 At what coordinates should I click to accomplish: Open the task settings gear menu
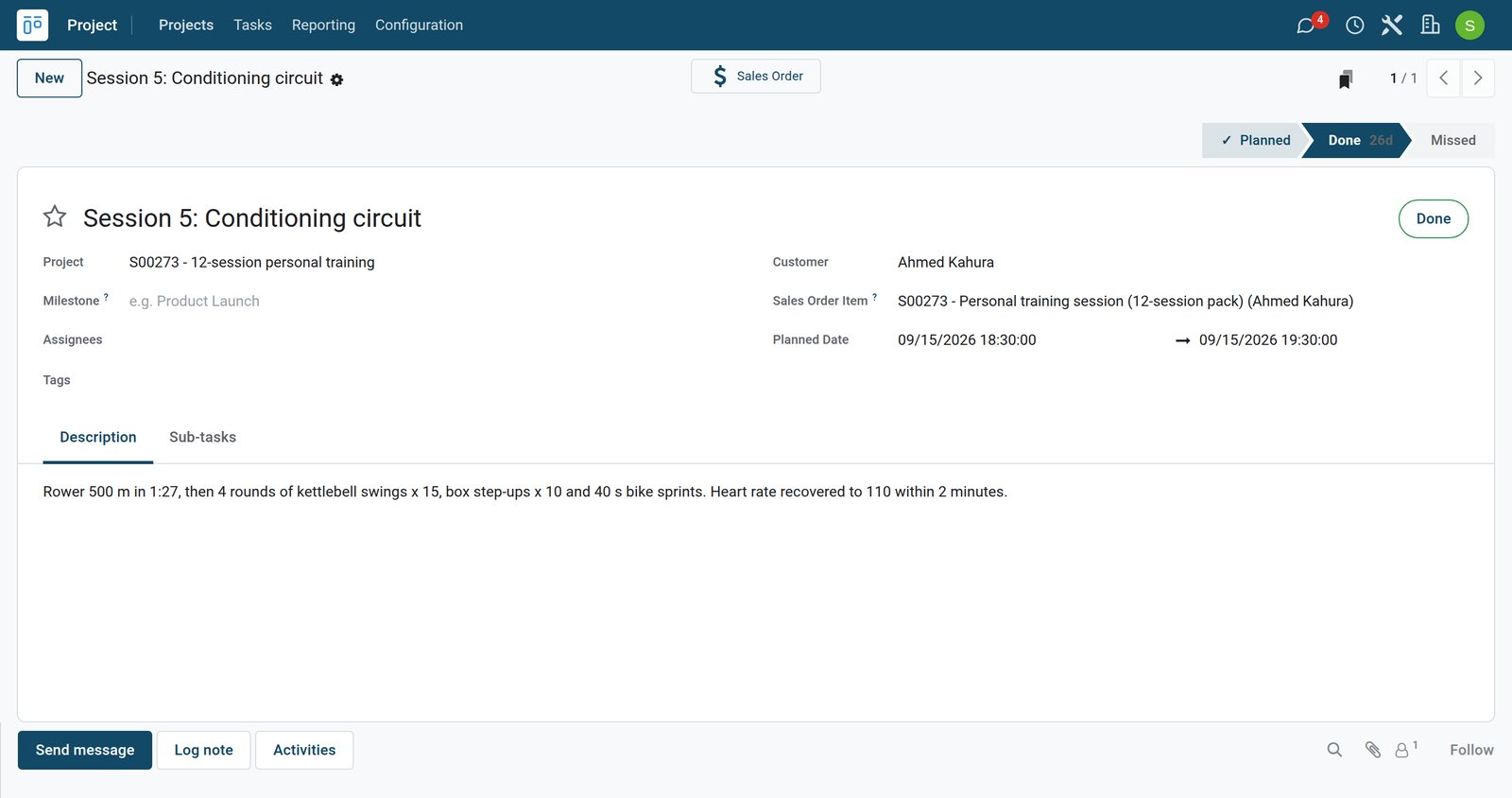click(x=337, y=80)
